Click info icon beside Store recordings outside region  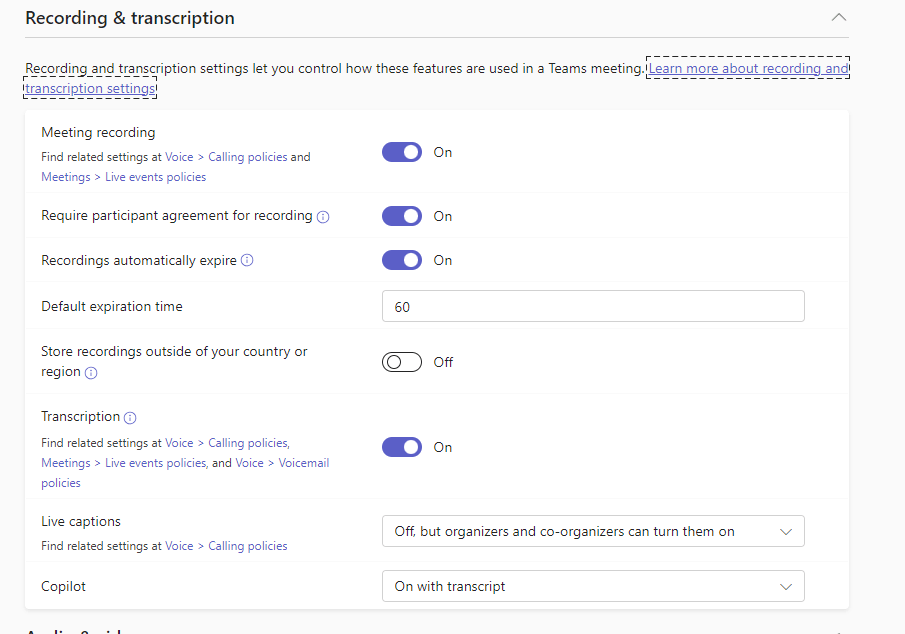click(x=91, y=373)
